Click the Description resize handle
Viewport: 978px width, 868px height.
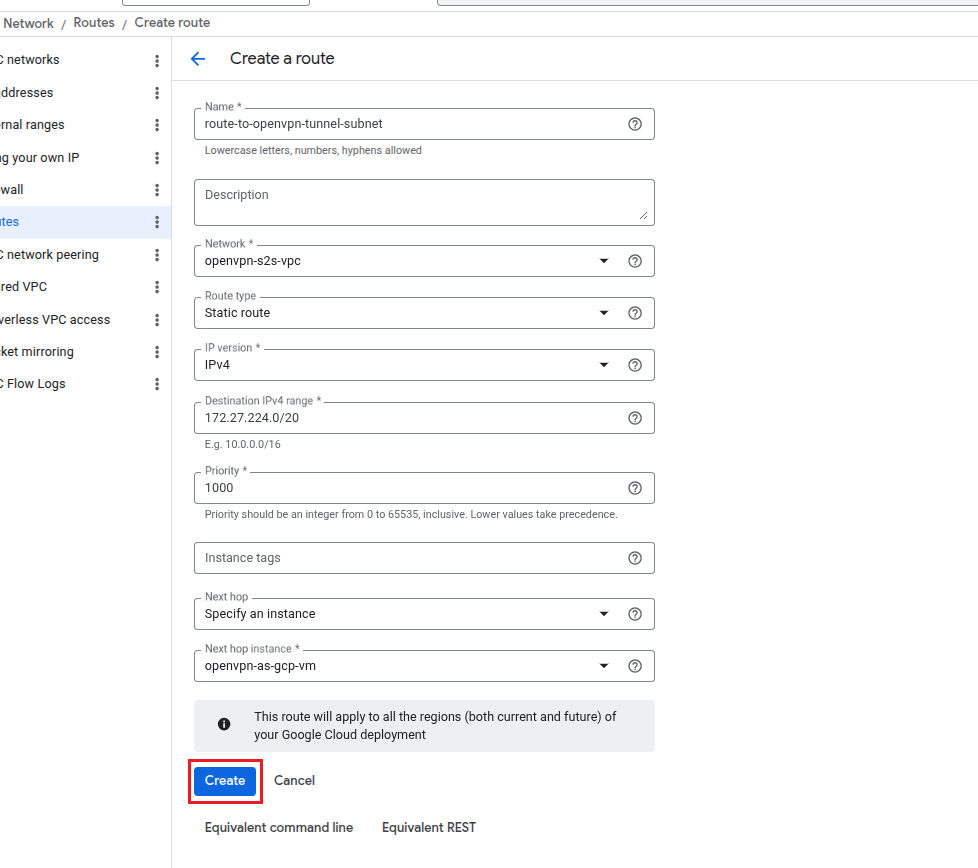point(643,215)
